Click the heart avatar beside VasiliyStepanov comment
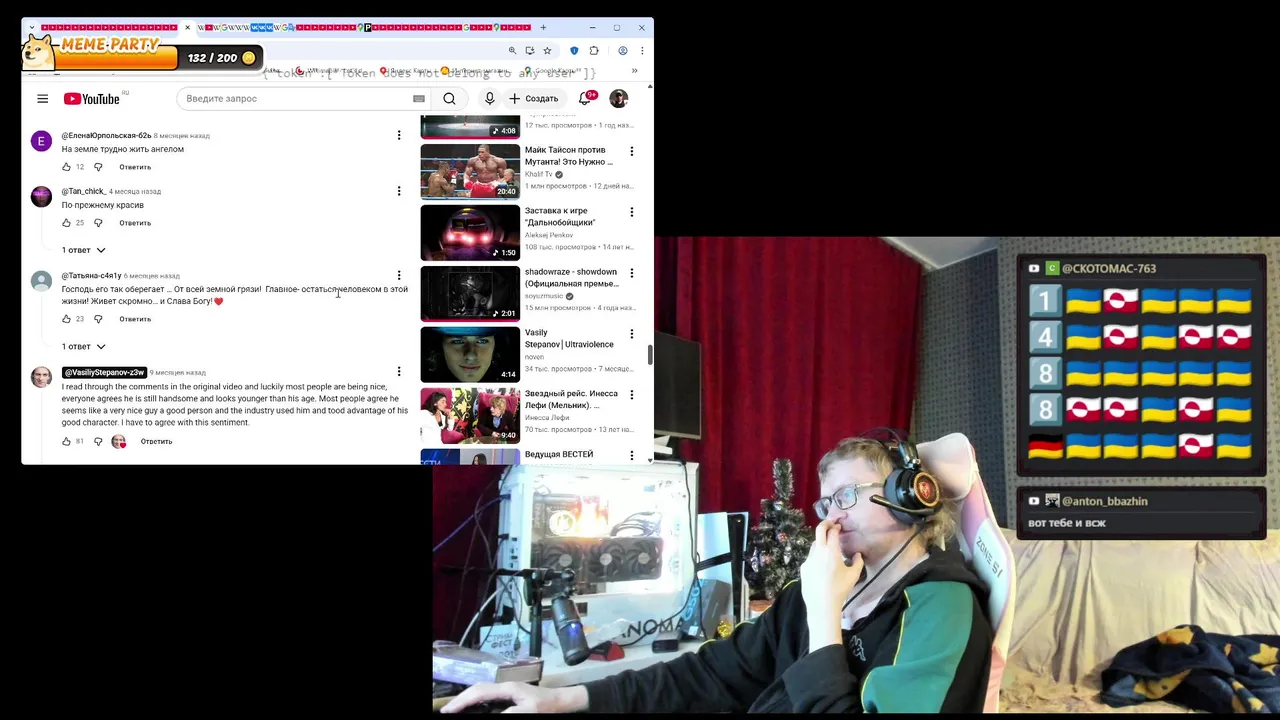1280x720 pixels. [118, 441]
